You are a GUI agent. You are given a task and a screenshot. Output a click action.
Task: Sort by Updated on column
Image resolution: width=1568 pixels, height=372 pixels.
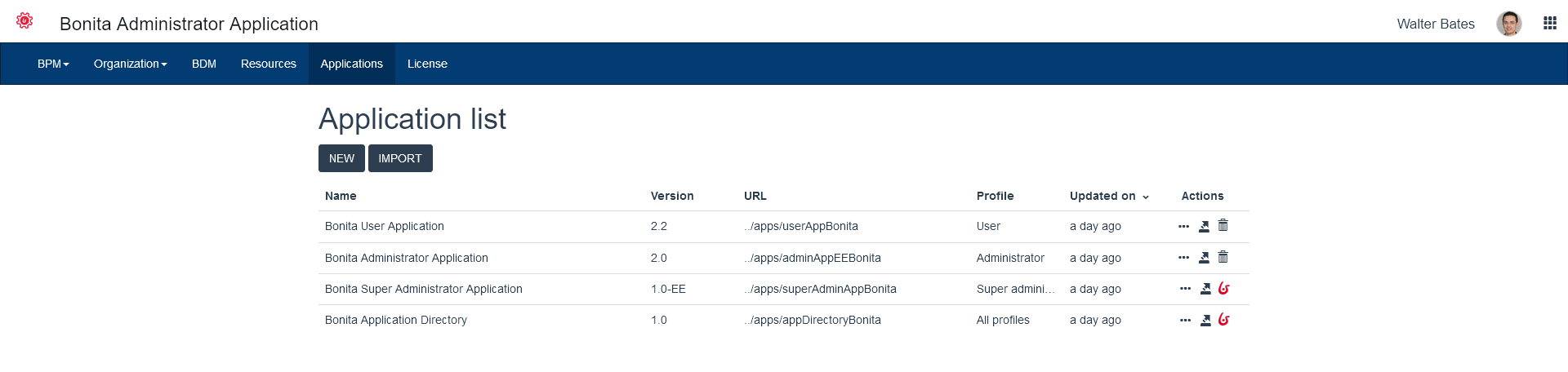[1109, 197]
